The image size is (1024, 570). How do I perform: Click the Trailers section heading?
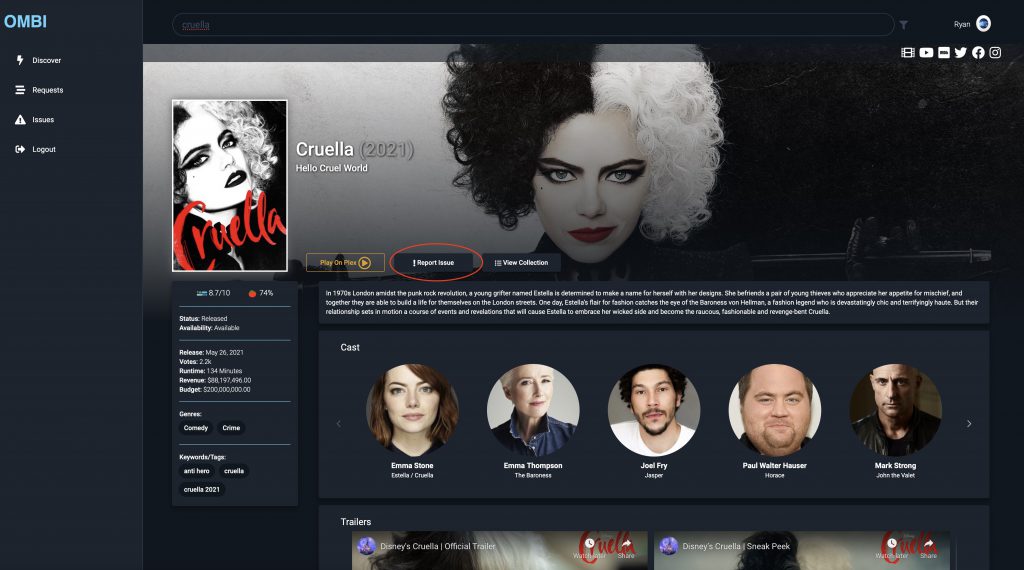(x=356, y=522)
